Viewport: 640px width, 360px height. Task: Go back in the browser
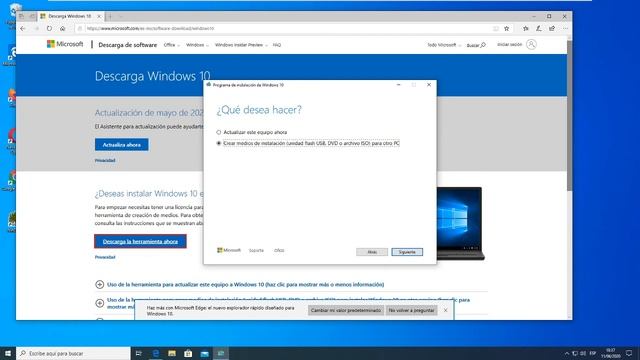[23, 29]
